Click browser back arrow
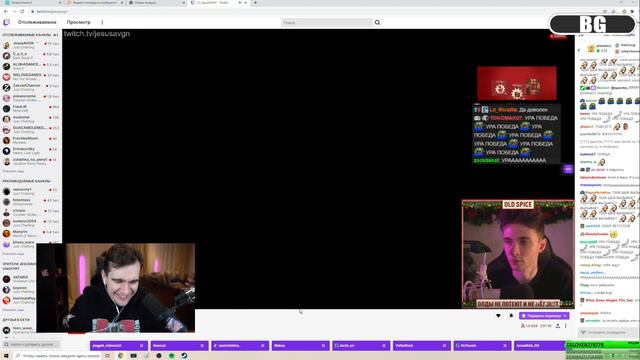Viewport: 640px width, 360px height. coord(6,11)
